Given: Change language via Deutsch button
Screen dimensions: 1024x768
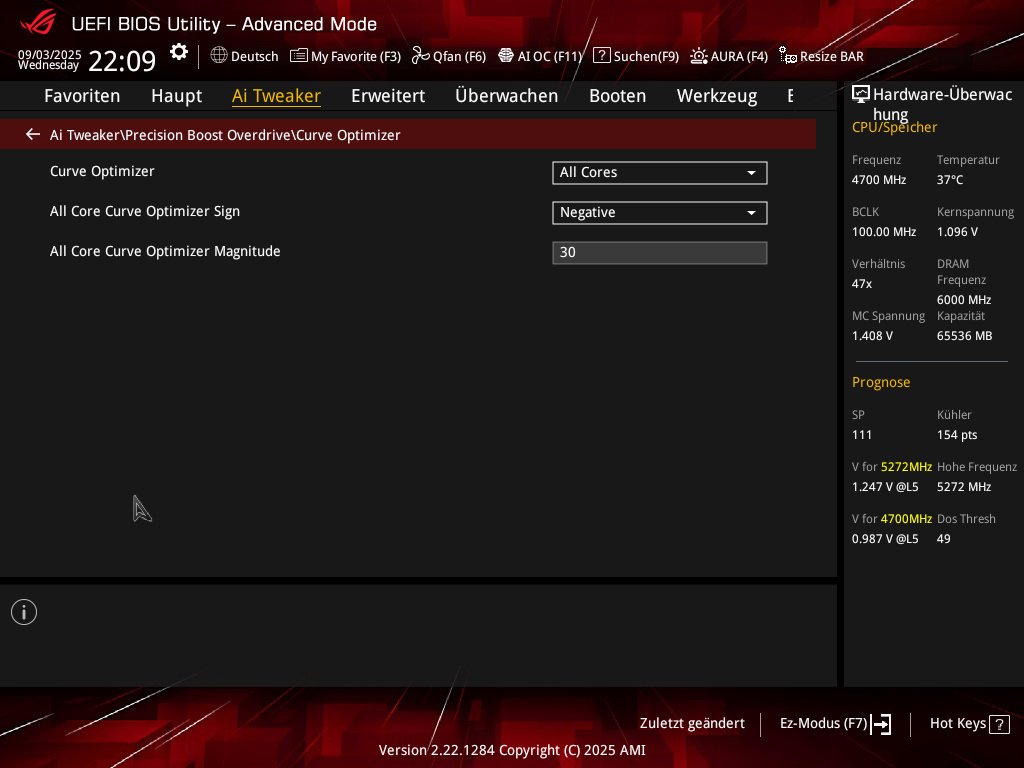Looking at the screenshot, I should click(245, 56).
